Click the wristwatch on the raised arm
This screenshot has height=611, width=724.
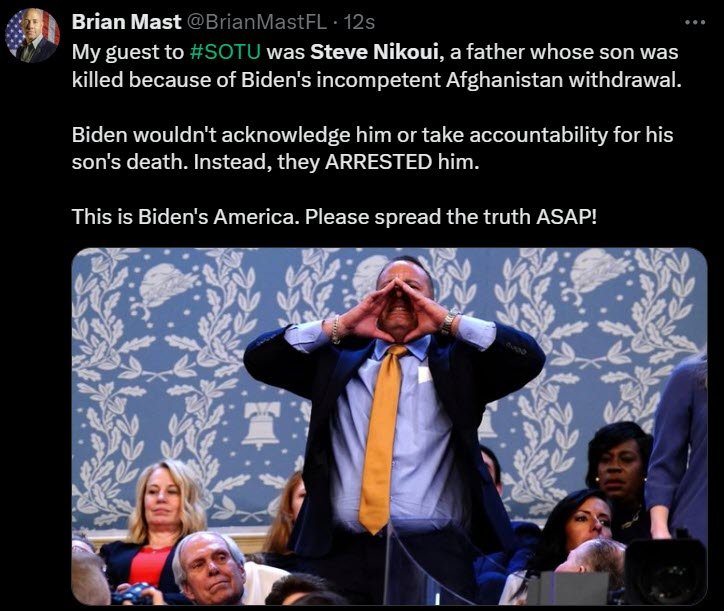(447, 323)
